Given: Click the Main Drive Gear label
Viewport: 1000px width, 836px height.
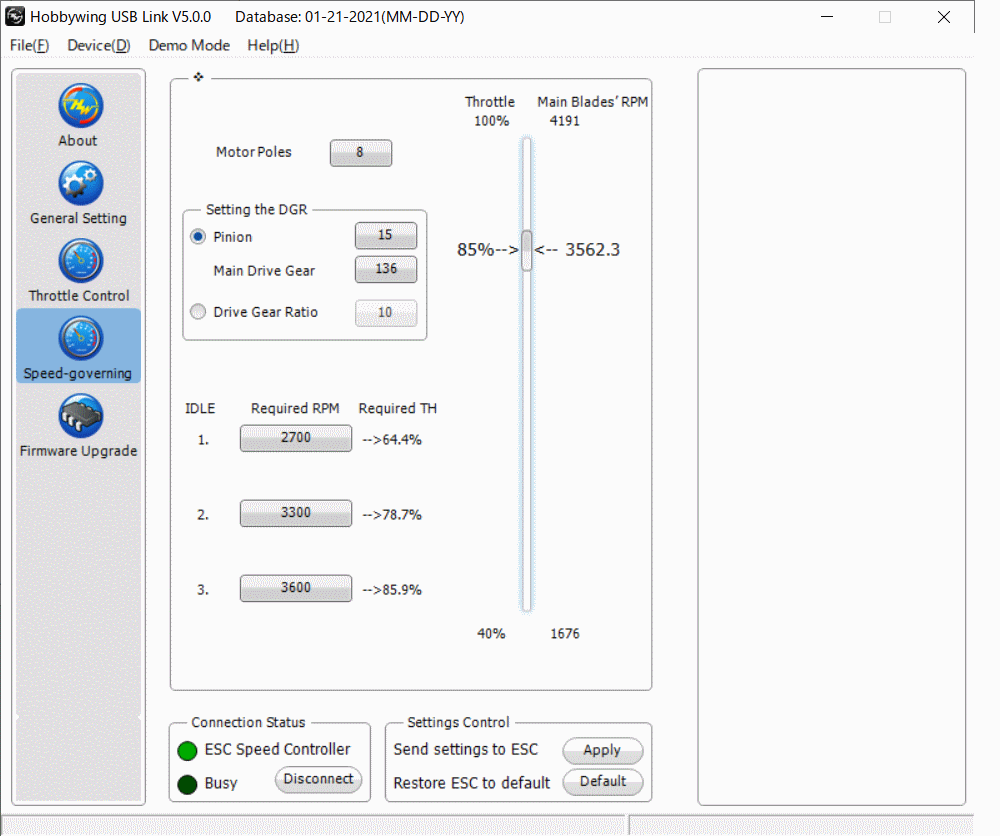Looking at the screenshot, I should point(264,271).
